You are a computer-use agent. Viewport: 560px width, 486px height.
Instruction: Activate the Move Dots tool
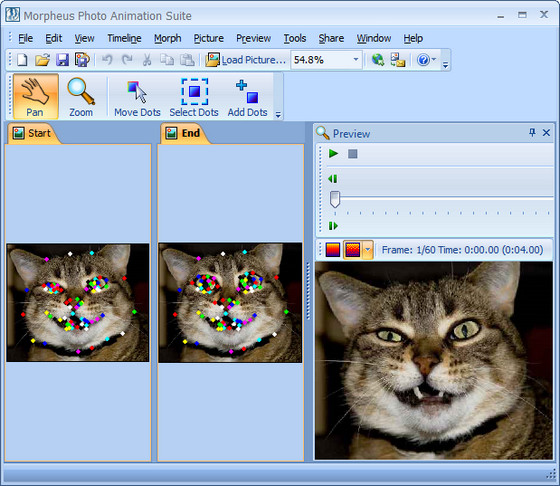[x=137, y=96]
